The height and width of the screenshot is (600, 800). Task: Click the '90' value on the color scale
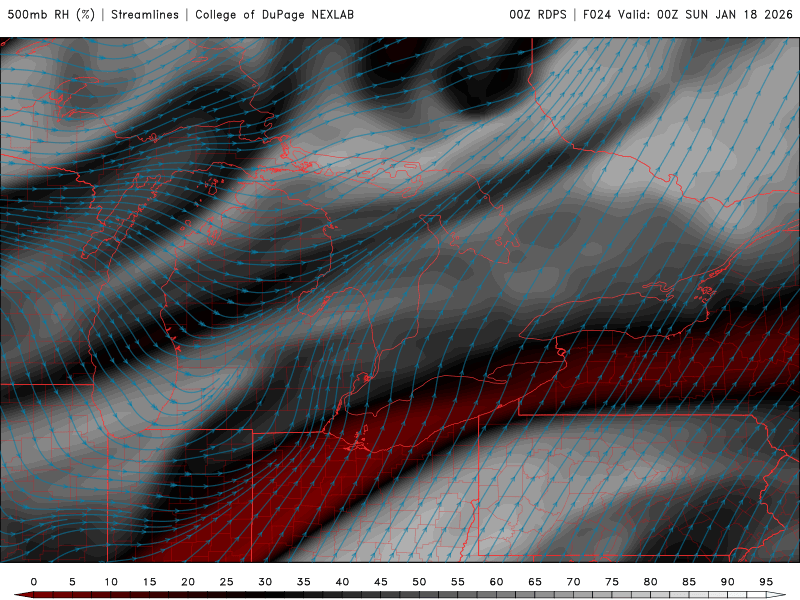click(728, 582)
